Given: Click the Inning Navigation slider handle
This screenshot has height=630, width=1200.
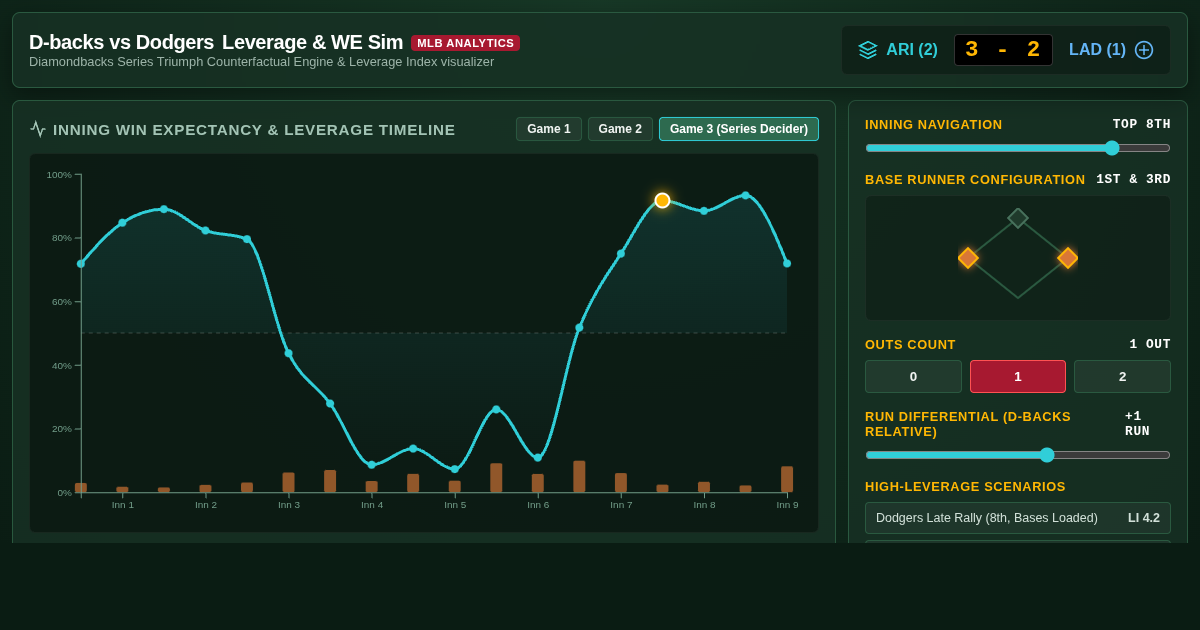Looking at the screenshot, I should click(1112, 148).
